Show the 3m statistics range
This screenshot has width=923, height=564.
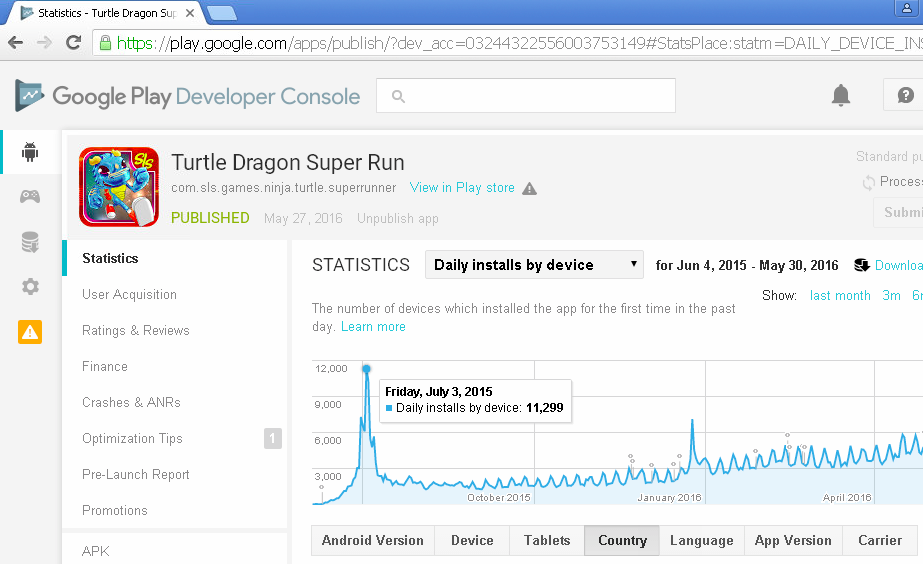tap(891, 296)
